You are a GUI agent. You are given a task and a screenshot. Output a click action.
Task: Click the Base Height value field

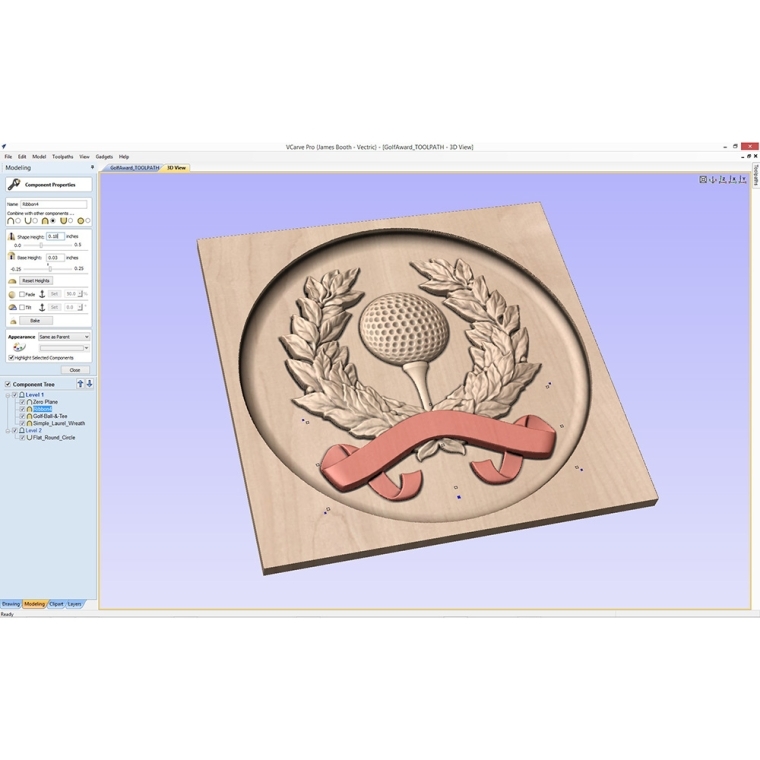pos(55,257)
